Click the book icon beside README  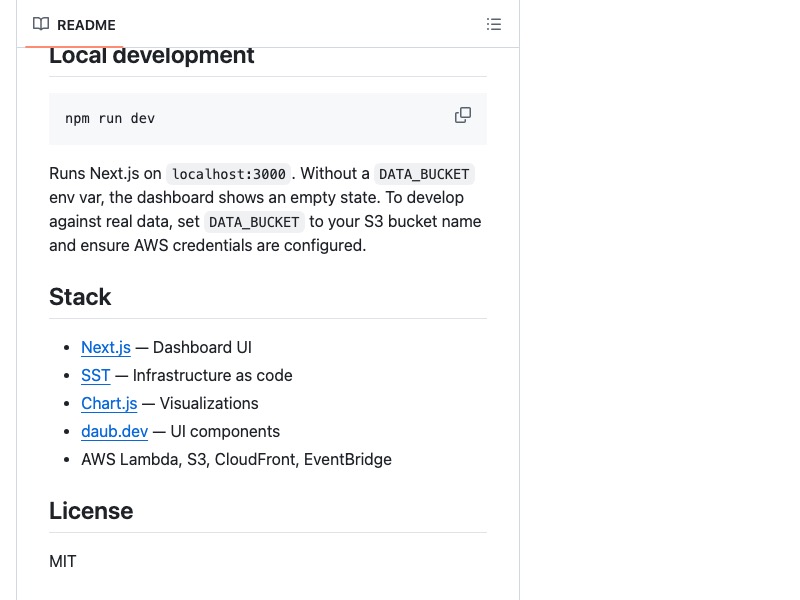(41, 24)
